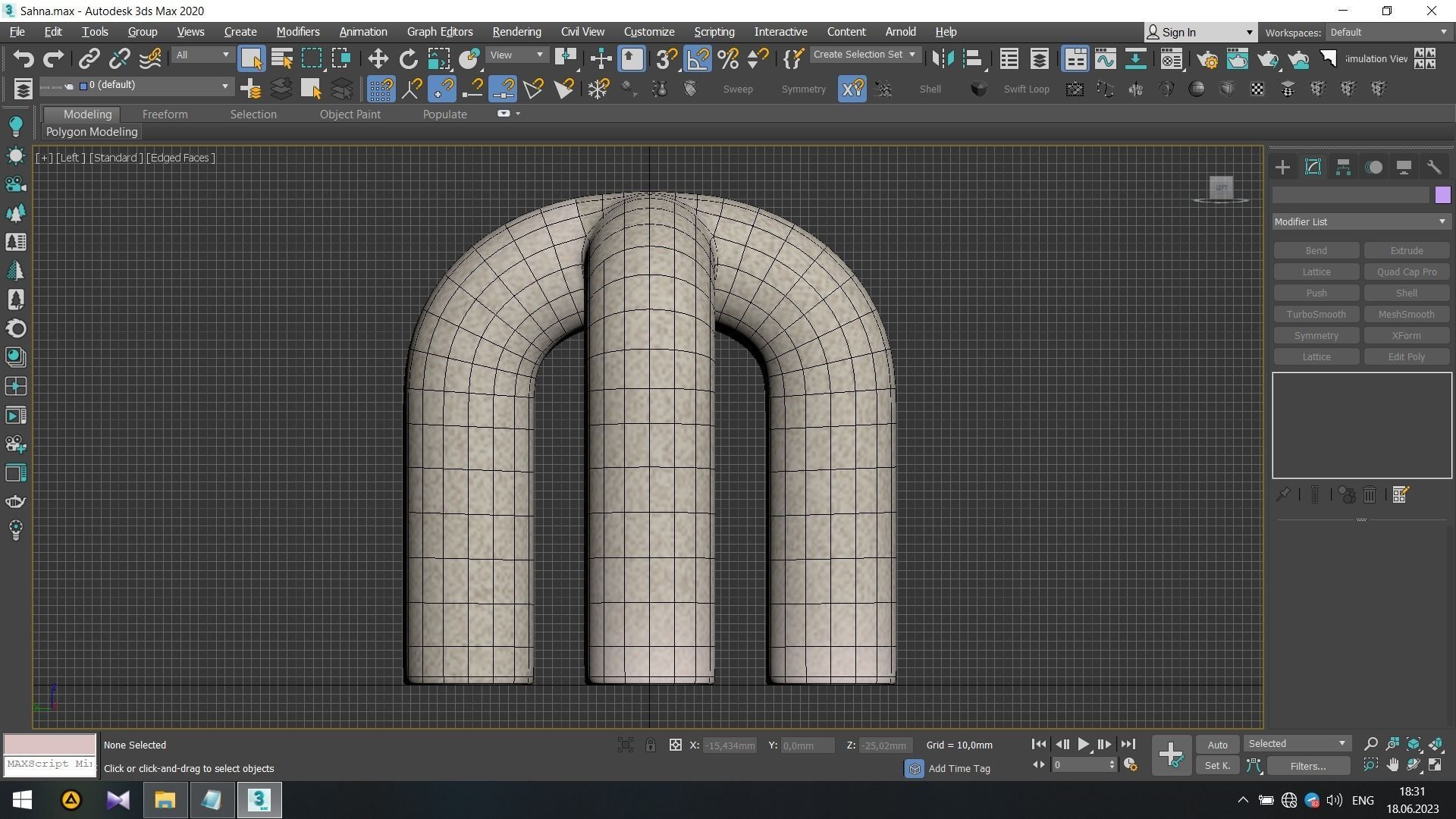Click the TurboSmooth modifier button
This screenshot has width=1456, height=819.
pyautogui.click(x=1316, y=315)
